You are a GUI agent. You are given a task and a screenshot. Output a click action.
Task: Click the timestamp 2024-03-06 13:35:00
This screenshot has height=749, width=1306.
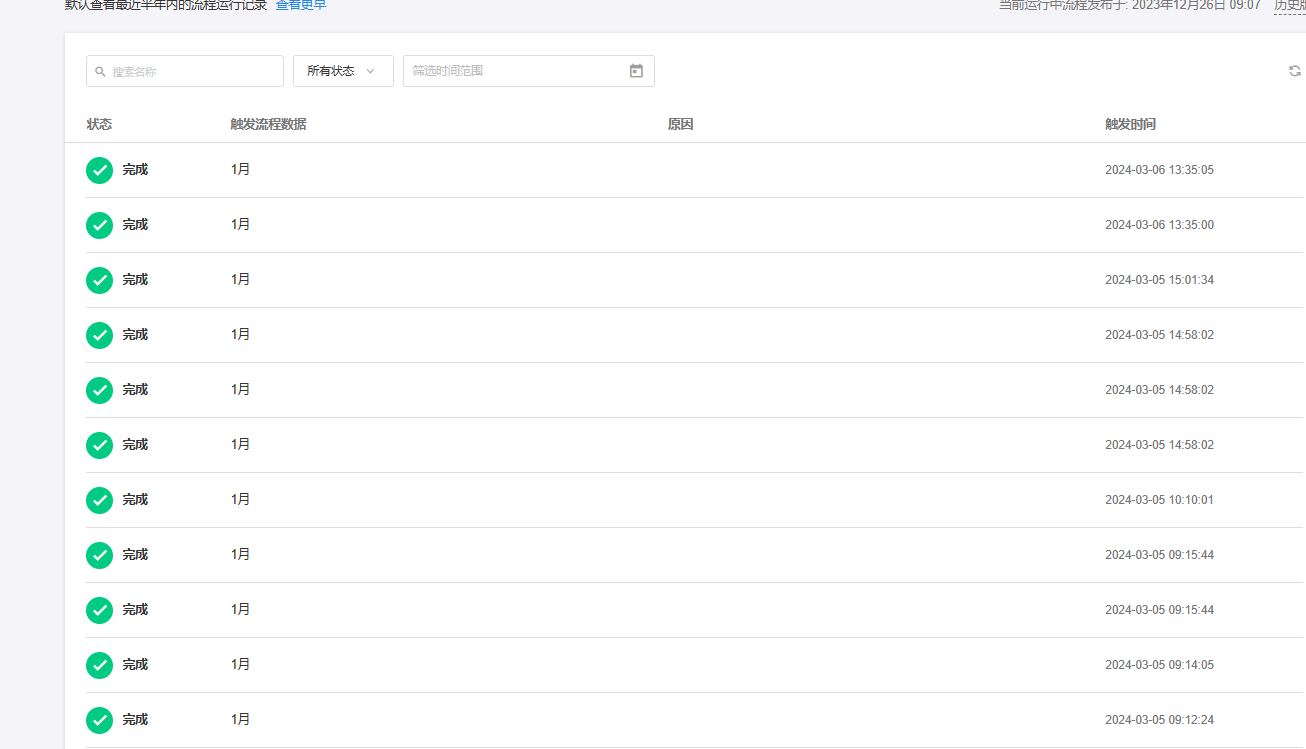(x=1159, y=225)
